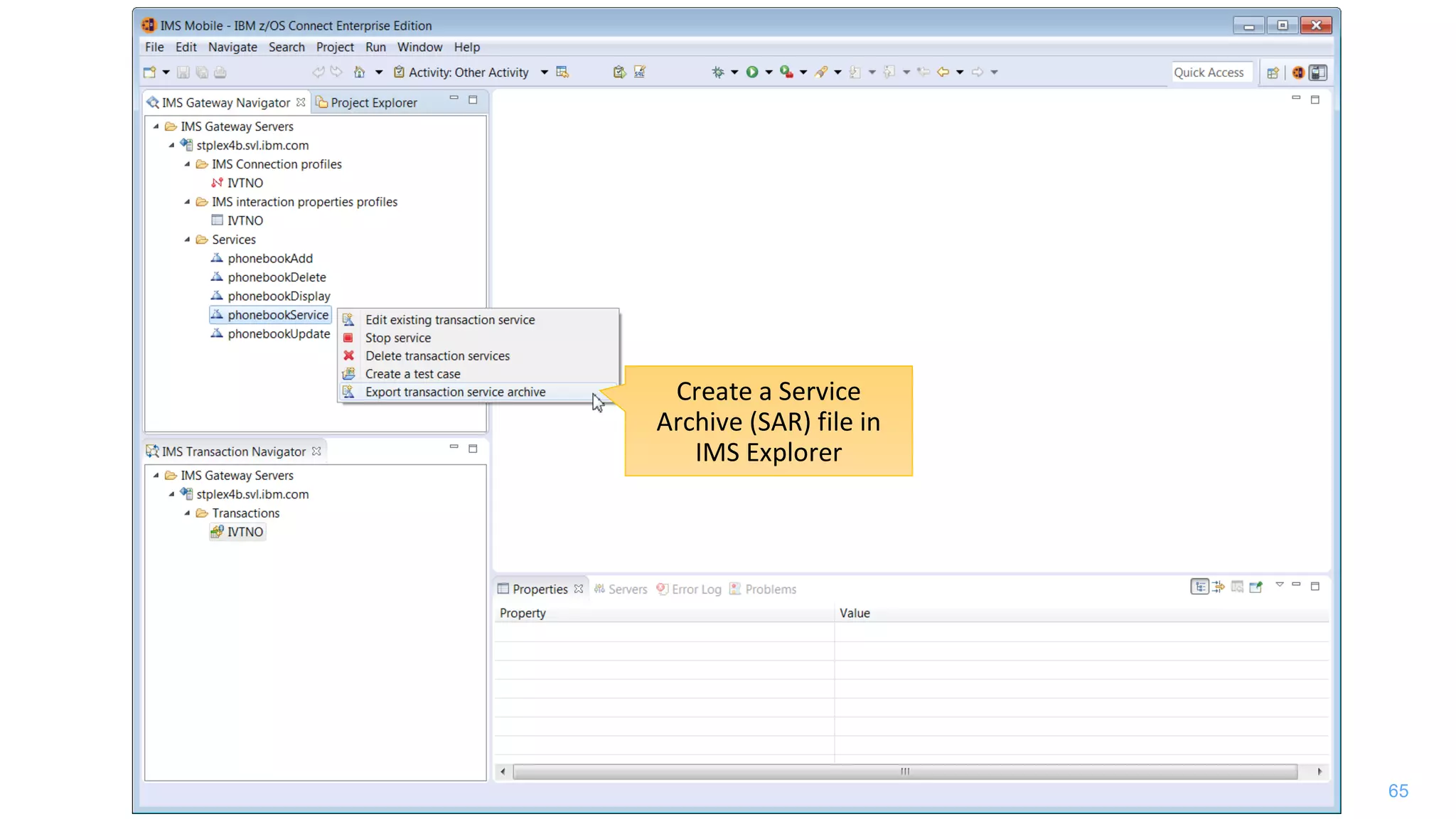Image resolution: width=1456 pixels, height=819 pixels.
Task: Open the Properties view menu triangle
Action: (x=1279, y=584)
